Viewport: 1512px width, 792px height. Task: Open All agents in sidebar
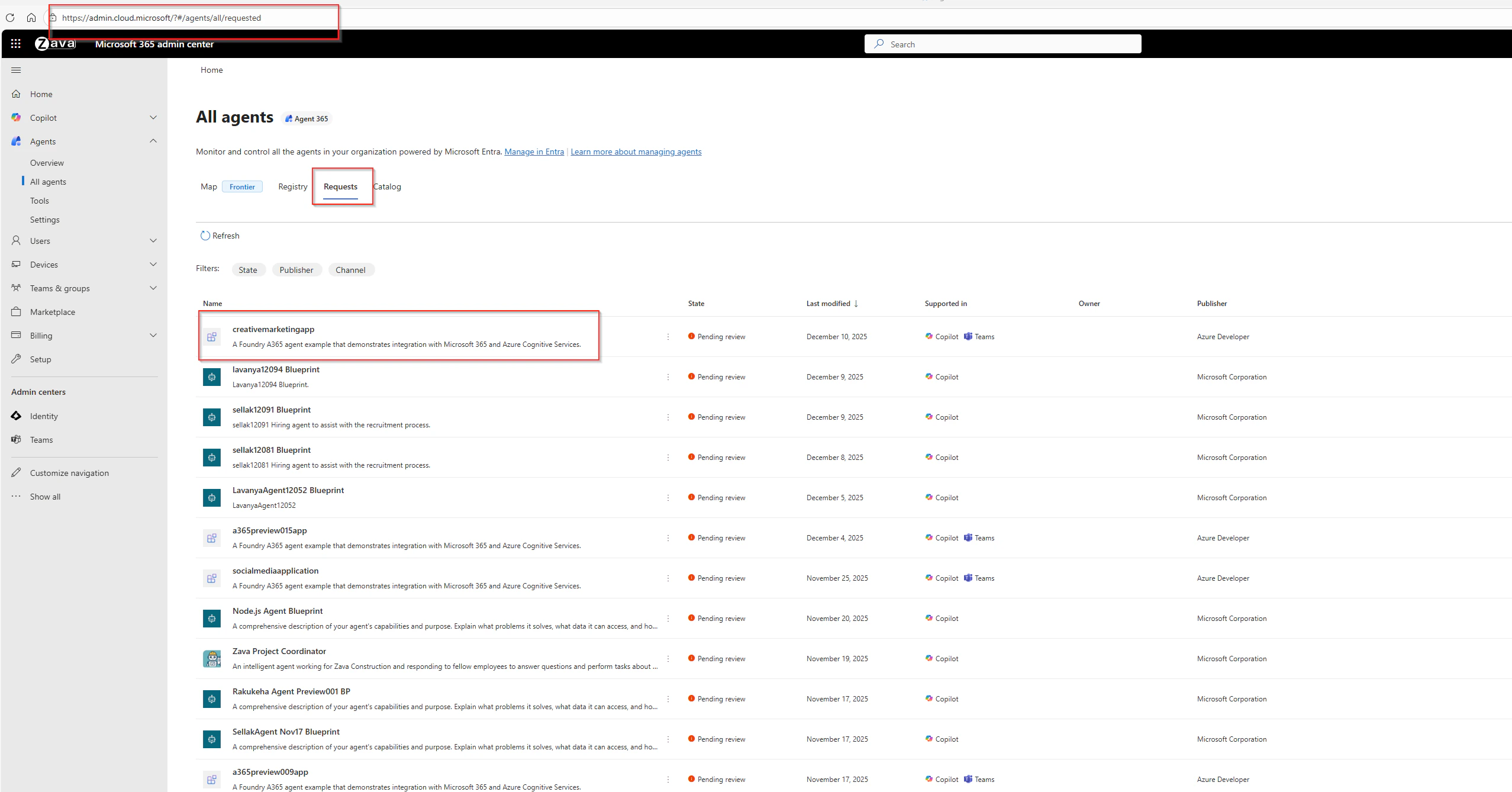(48, 182)
